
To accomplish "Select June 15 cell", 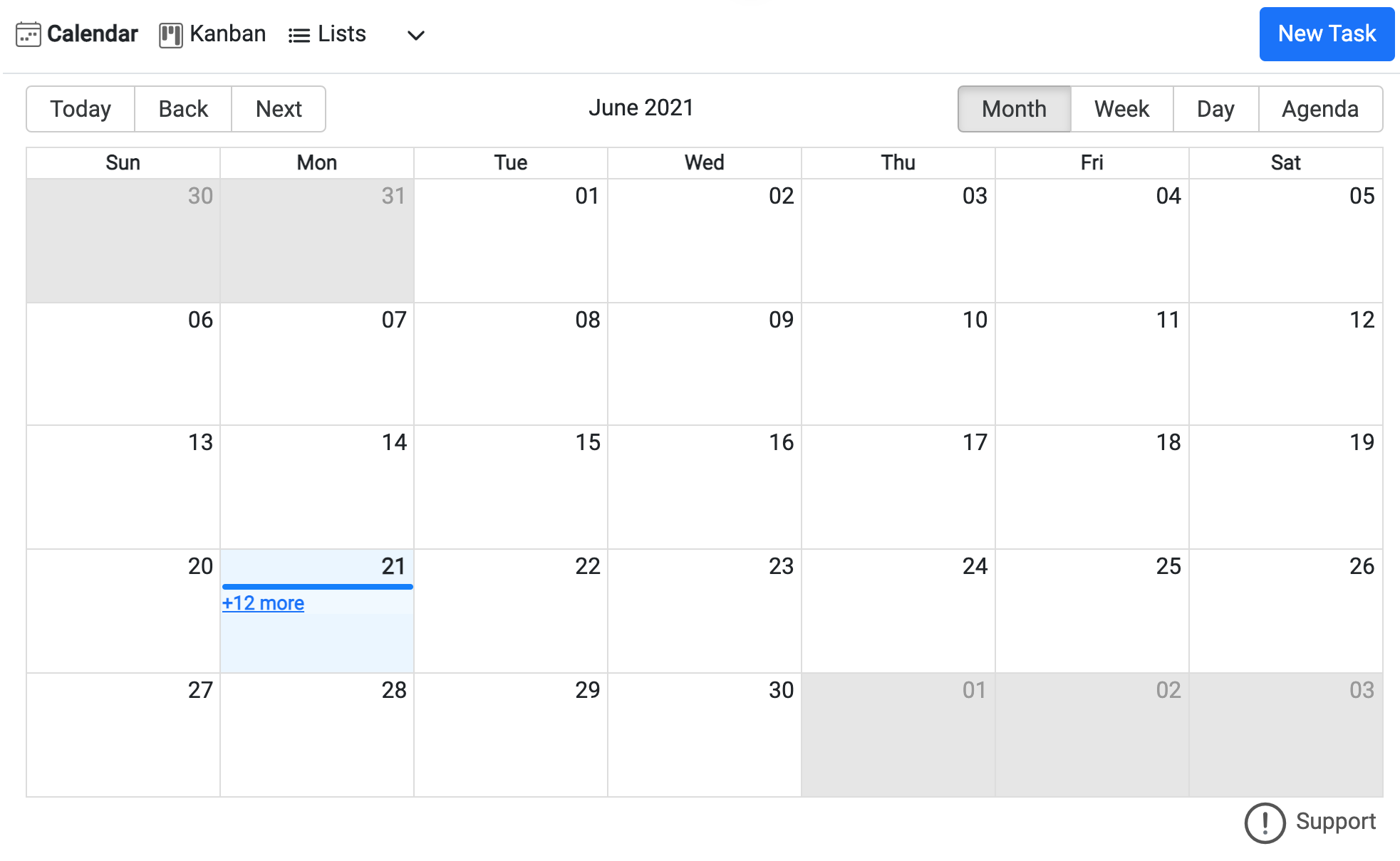I will pyautogui.click(x=510, y=491).
